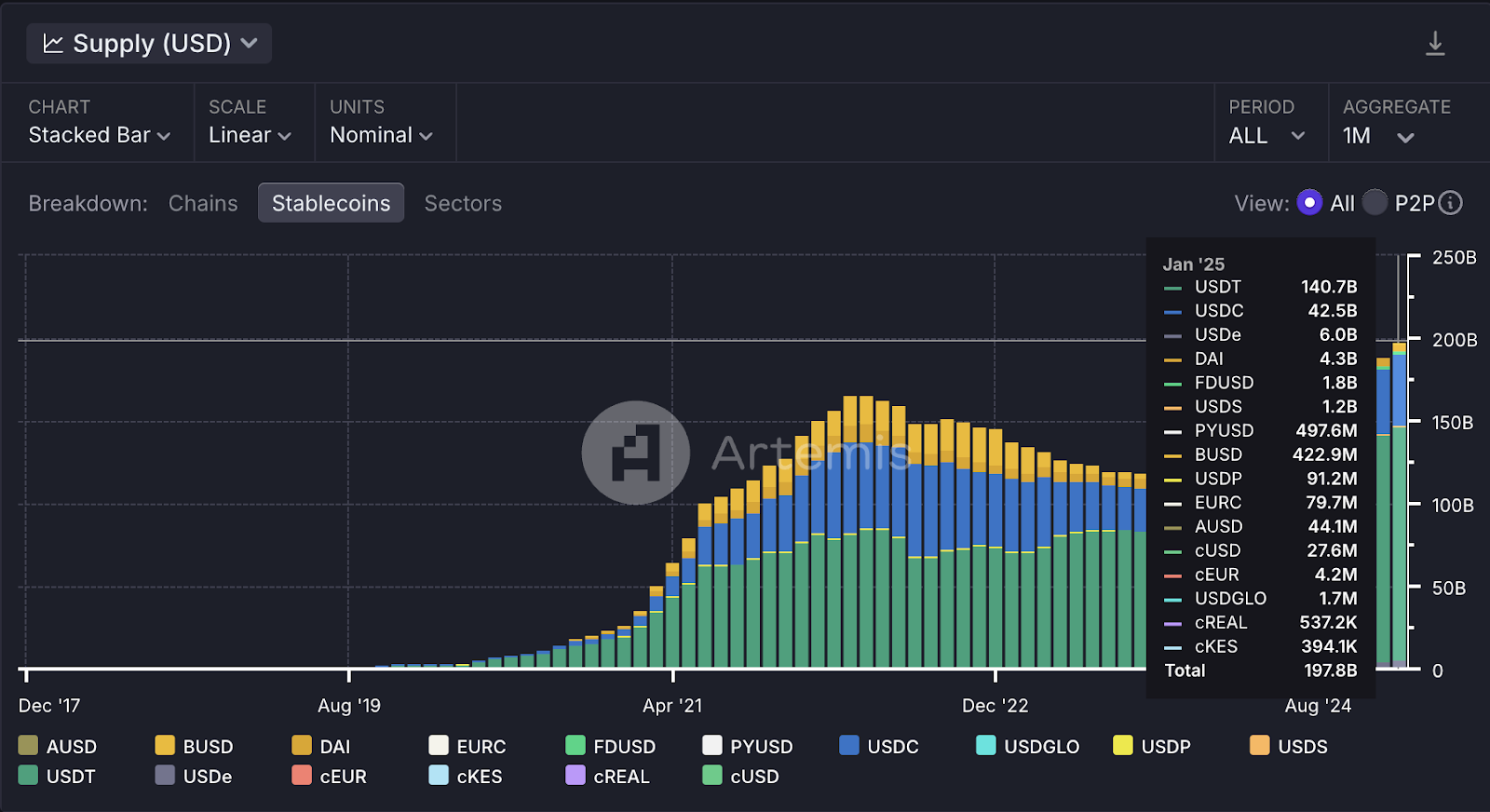Viewport: 1490px width, 812px height.
Task: Open the Supply (USD) metric dropdown
Action: pyautogui.click(x=149, y=44)
